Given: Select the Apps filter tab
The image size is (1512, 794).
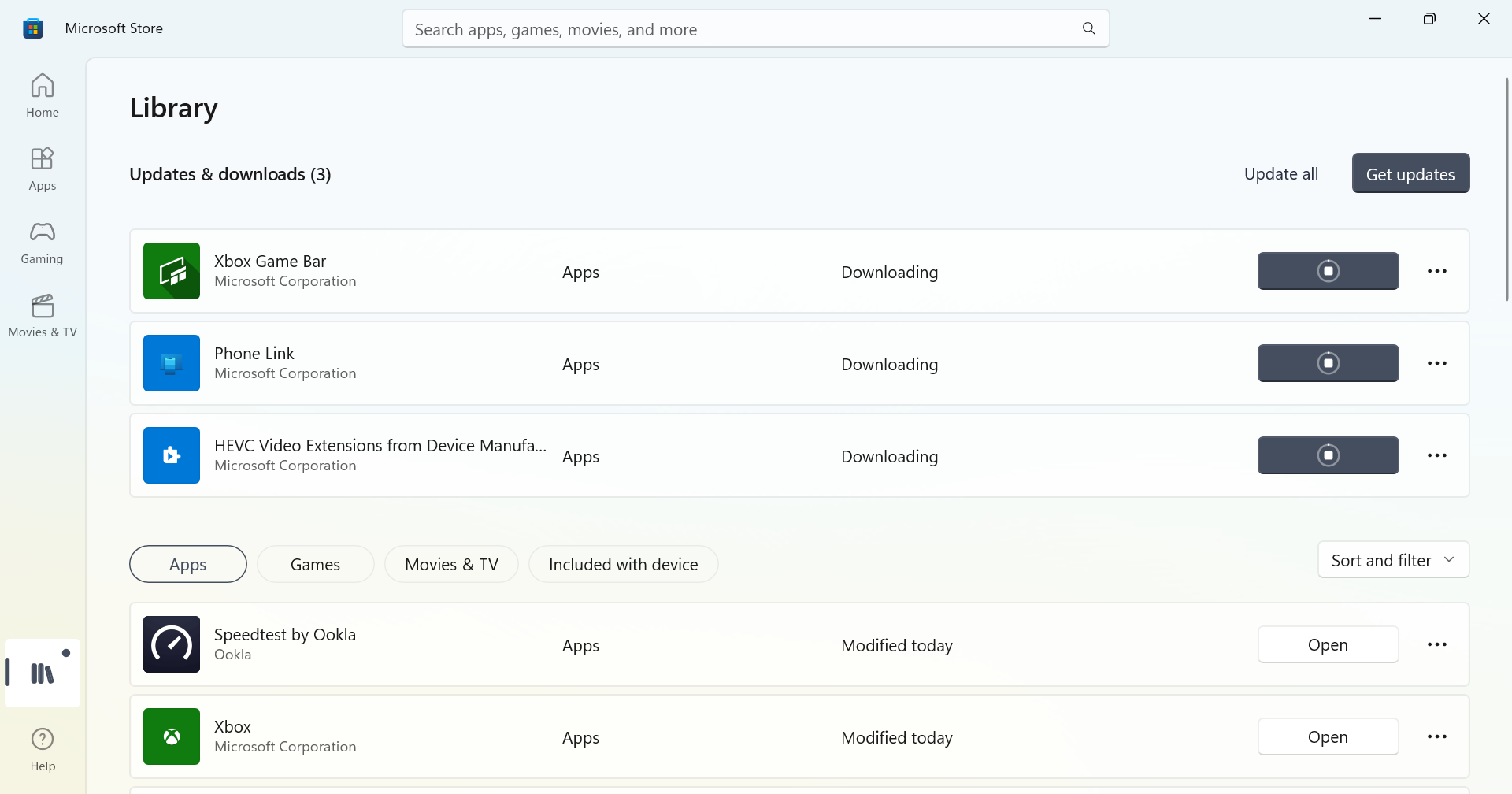Looking at the screenshot, I should (188, 564).
